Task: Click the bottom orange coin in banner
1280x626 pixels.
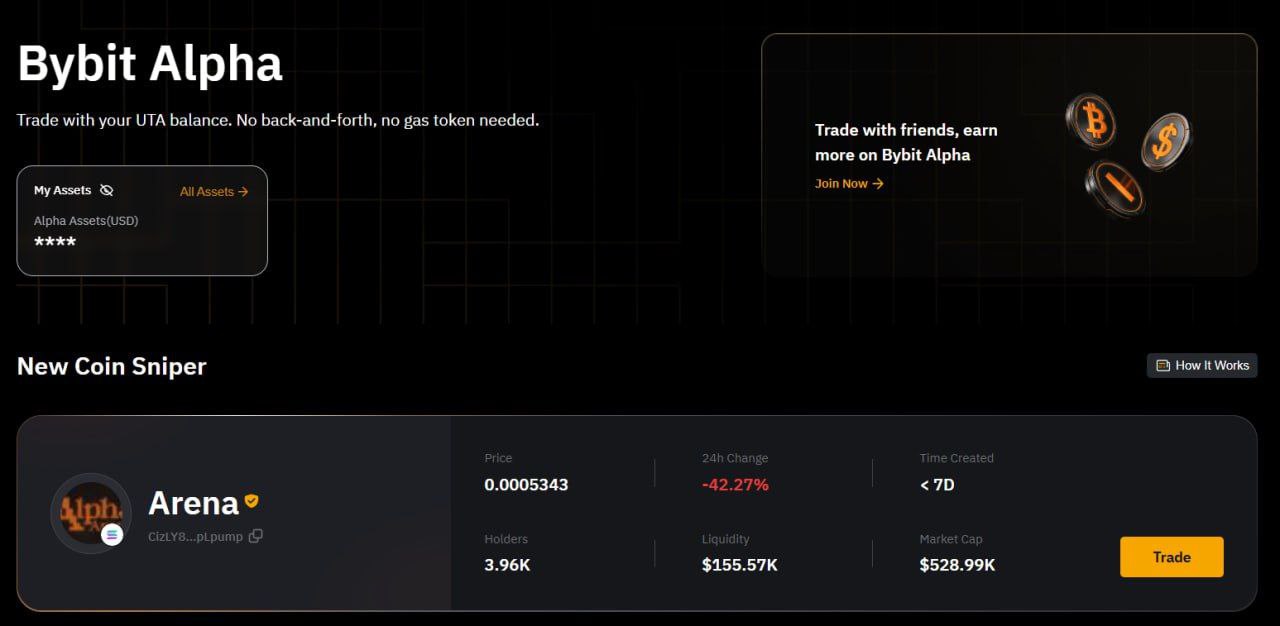Action: pos(1115,188)
